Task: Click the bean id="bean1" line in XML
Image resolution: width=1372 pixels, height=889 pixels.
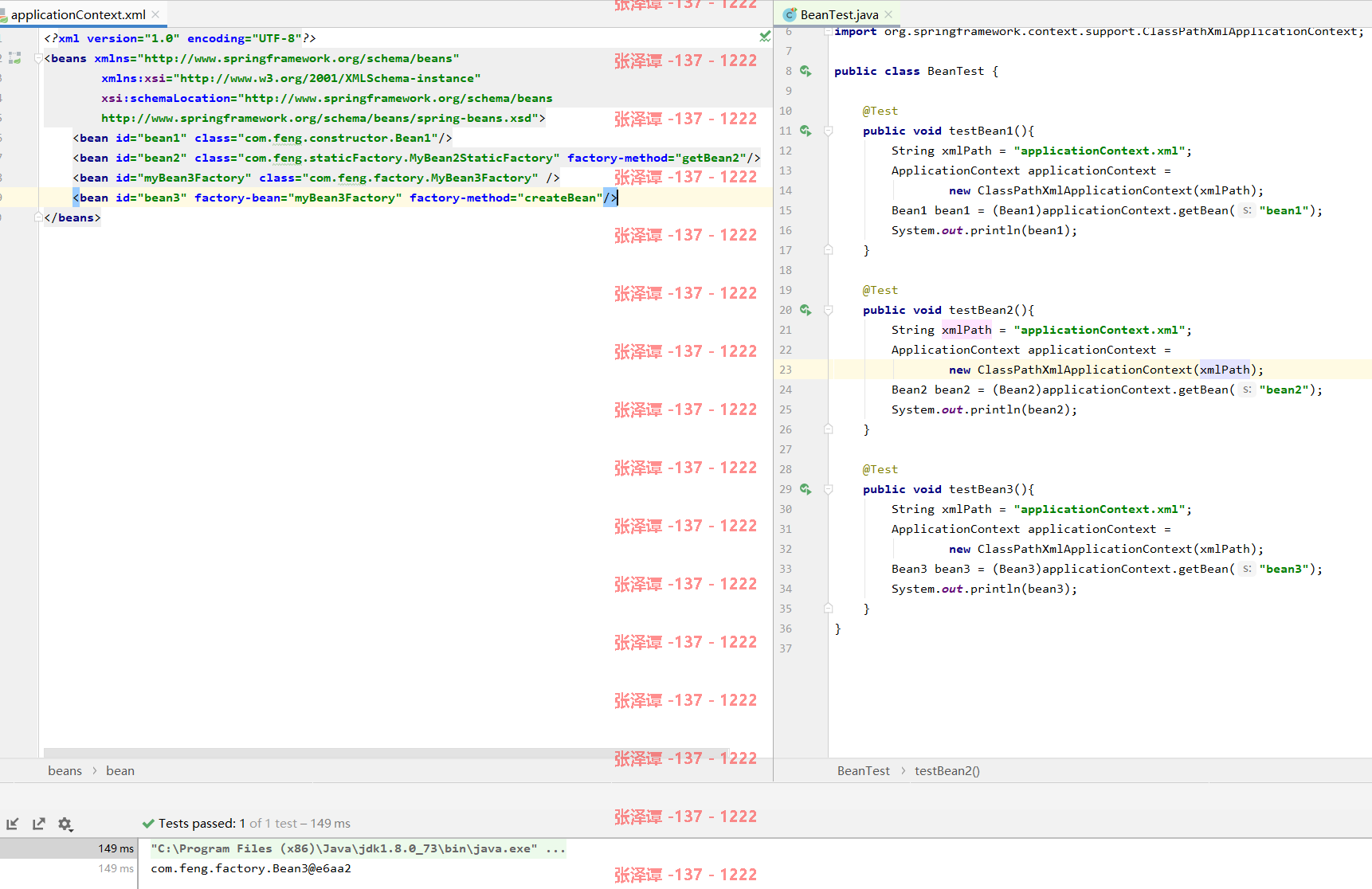Action: 262,138
